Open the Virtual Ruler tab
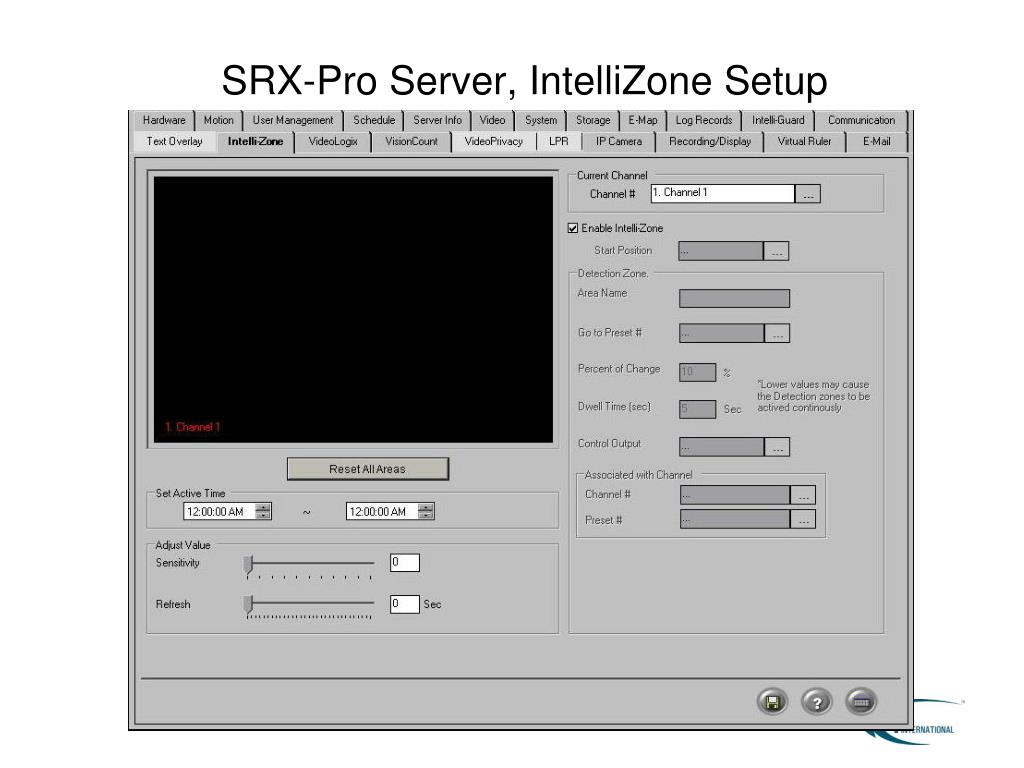 [x=804, y=141]
